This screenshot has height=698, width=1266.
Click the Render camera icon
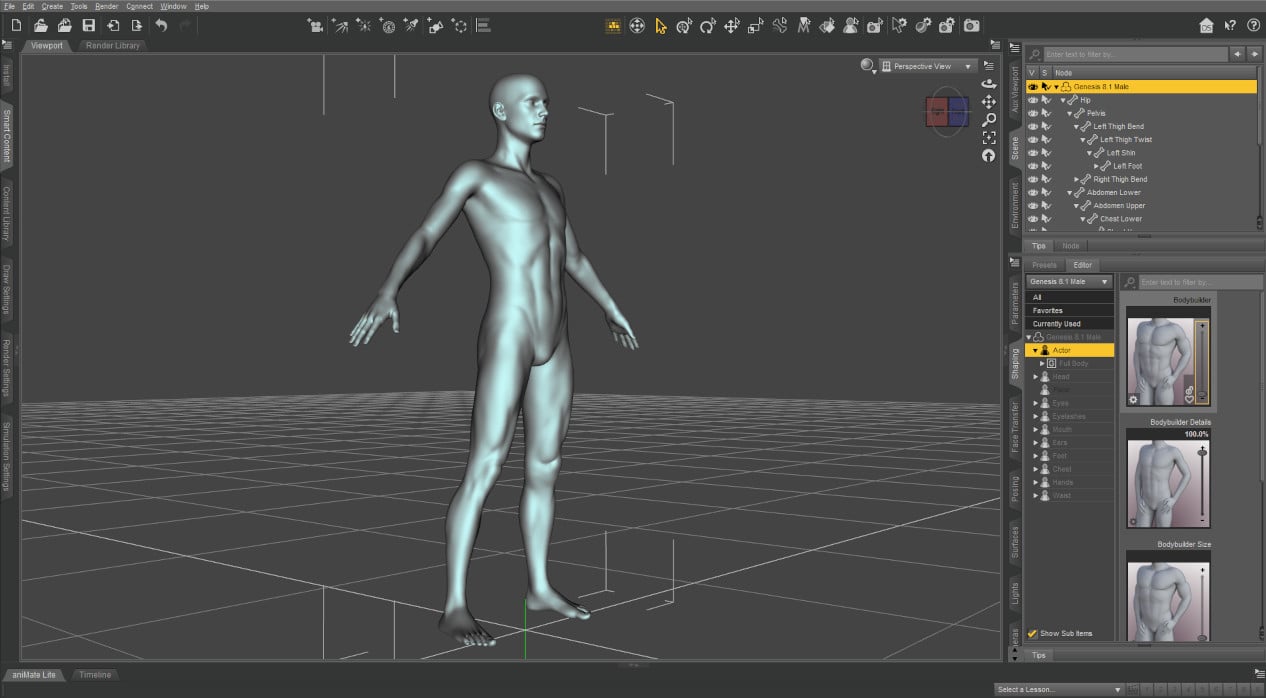[x=972, y=26]
